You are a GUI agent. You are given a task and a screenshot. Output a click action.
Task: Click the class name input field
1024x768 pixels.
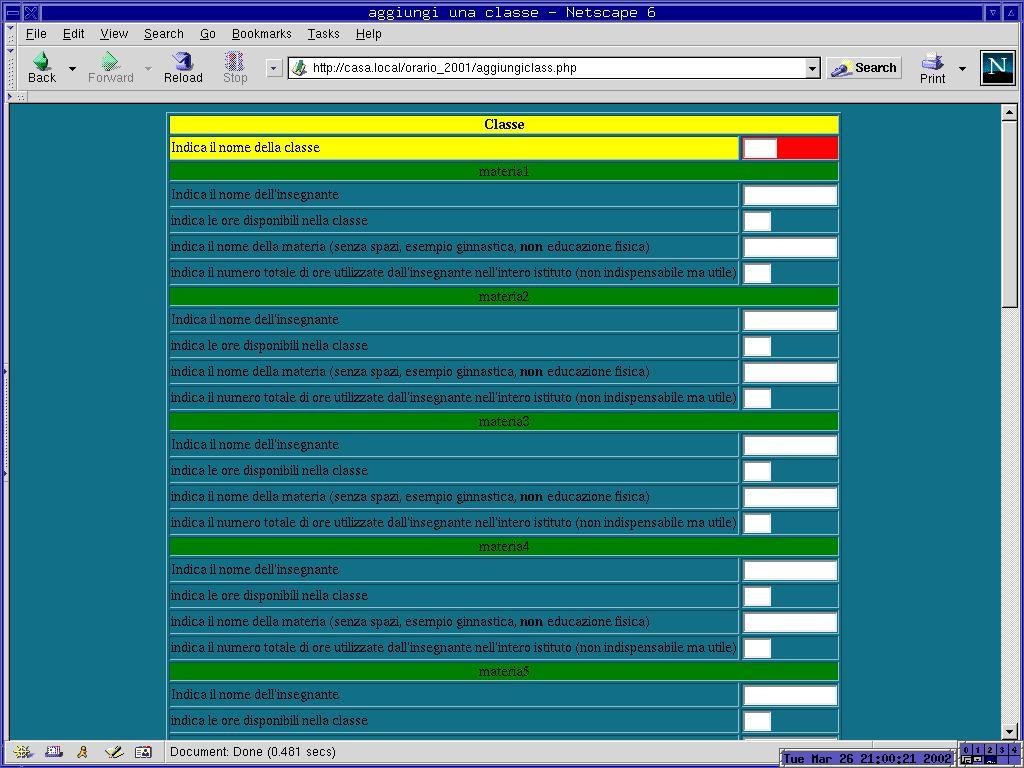[x=760, y=148]
